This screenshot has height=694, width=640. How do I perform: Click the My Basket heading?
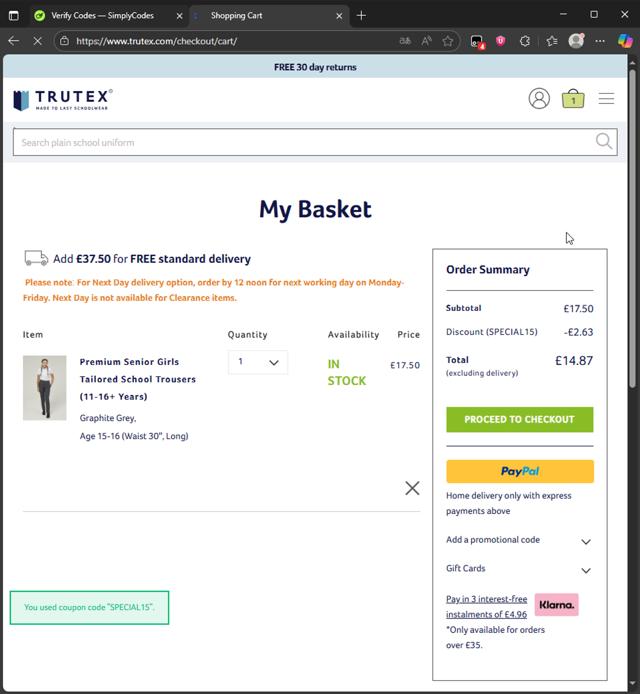coord(315,209)
